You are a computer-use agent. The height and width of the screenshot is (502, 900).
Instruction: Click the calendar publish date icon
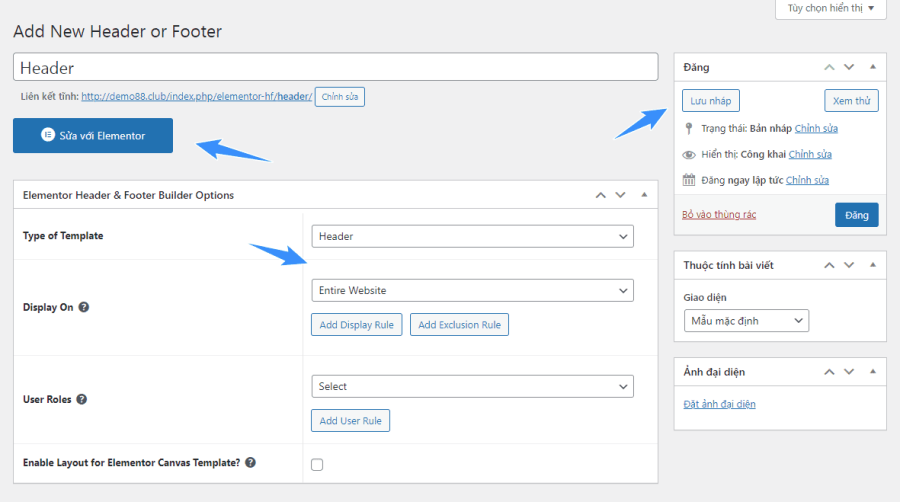tap(689, 180)
